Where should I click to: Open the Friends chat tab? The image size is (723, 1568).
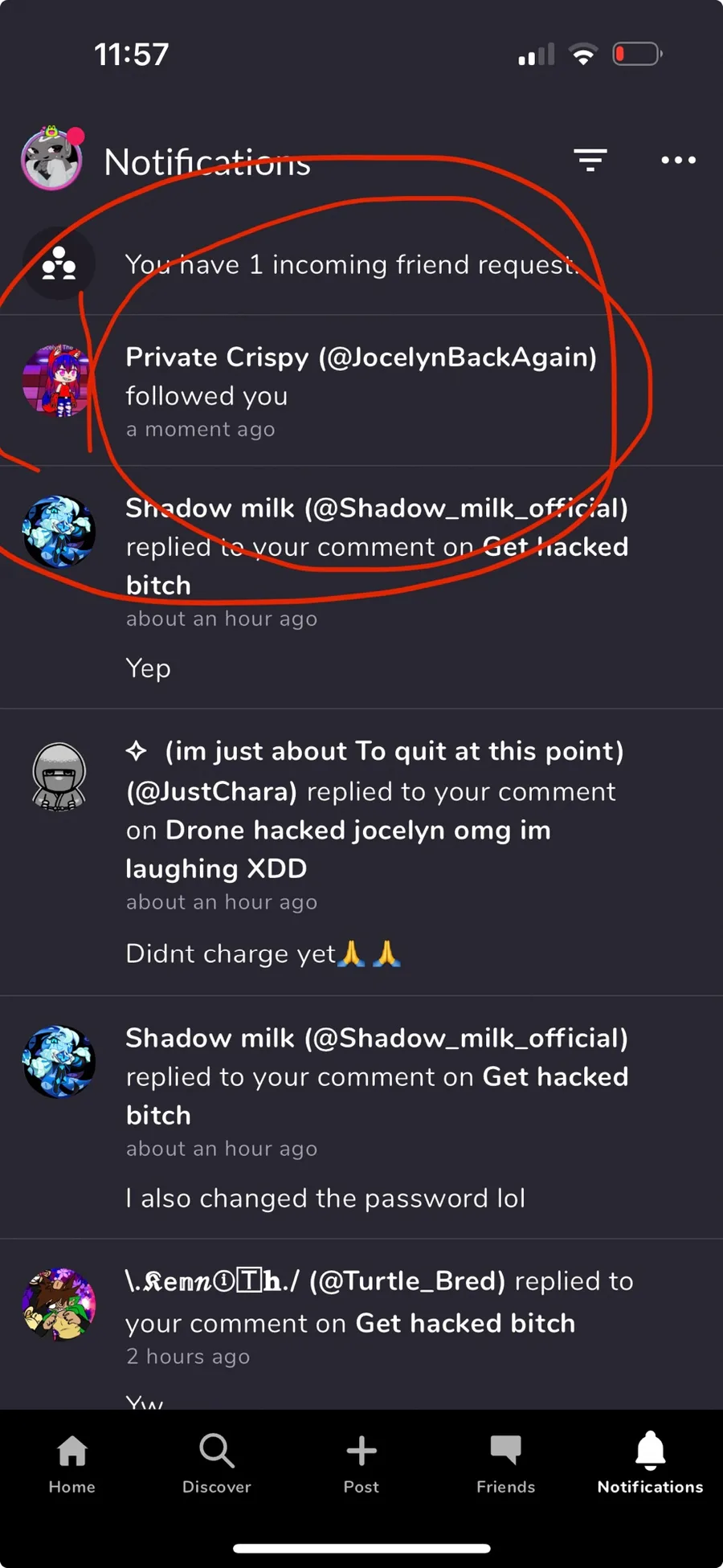tap(506, 1464)
